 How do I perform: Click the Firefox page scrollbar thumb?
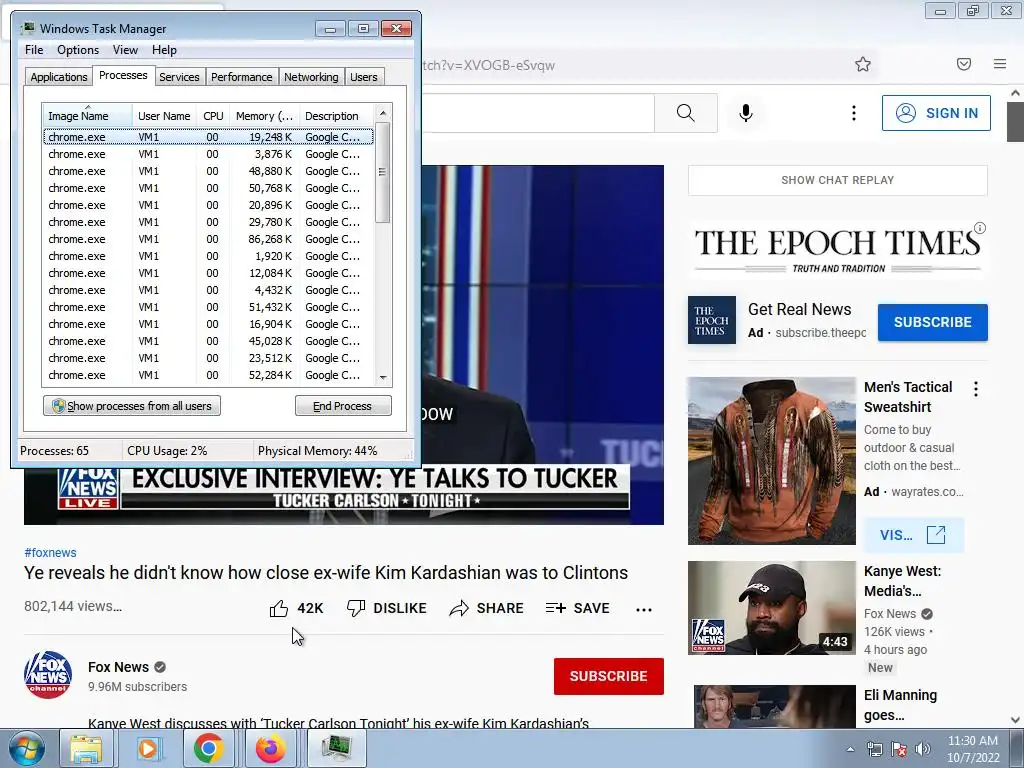pos(1015,121)
